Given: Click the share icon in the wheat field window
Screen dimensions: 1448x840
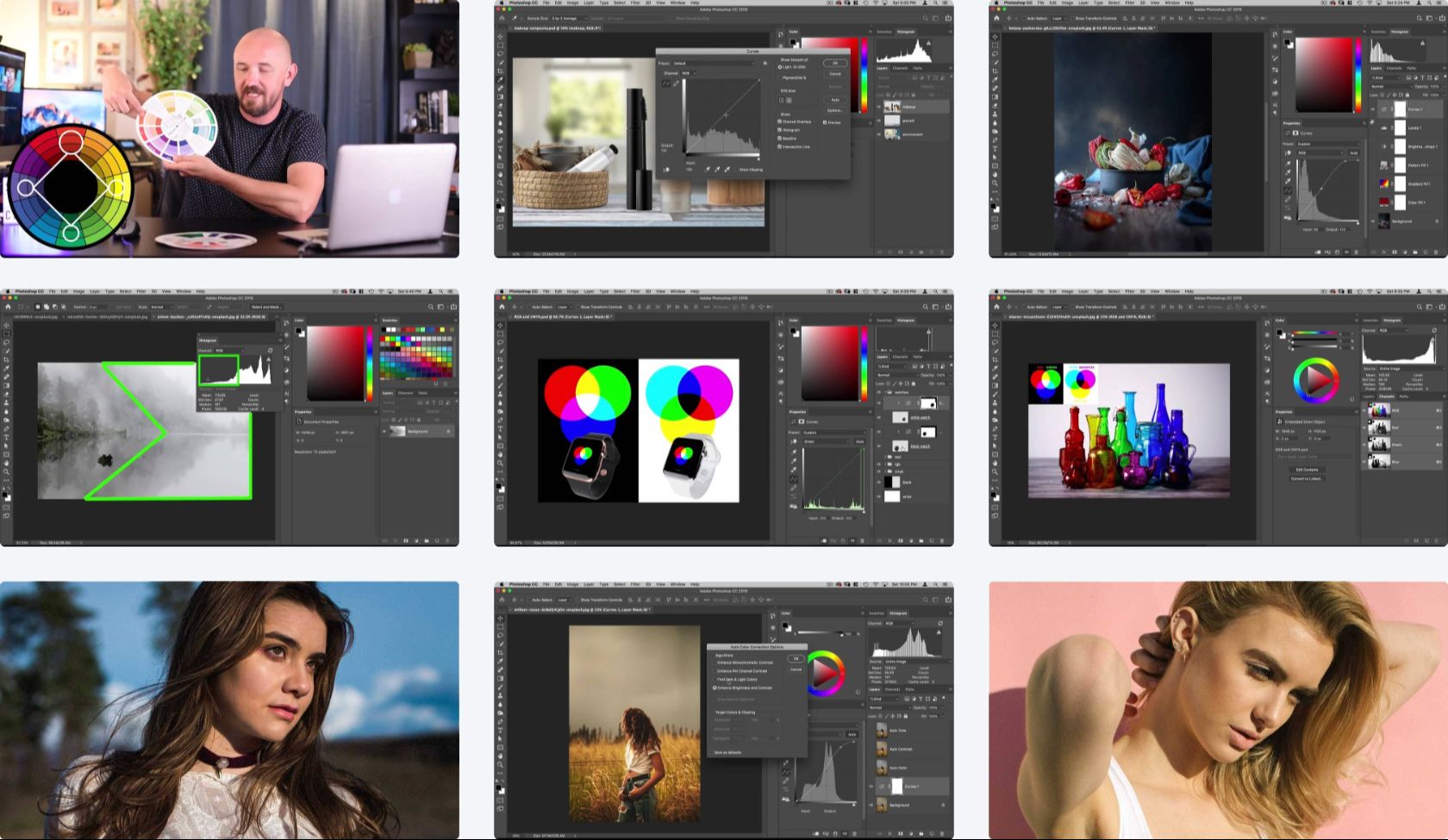Looking at the screenshot, I should point(948,600).
